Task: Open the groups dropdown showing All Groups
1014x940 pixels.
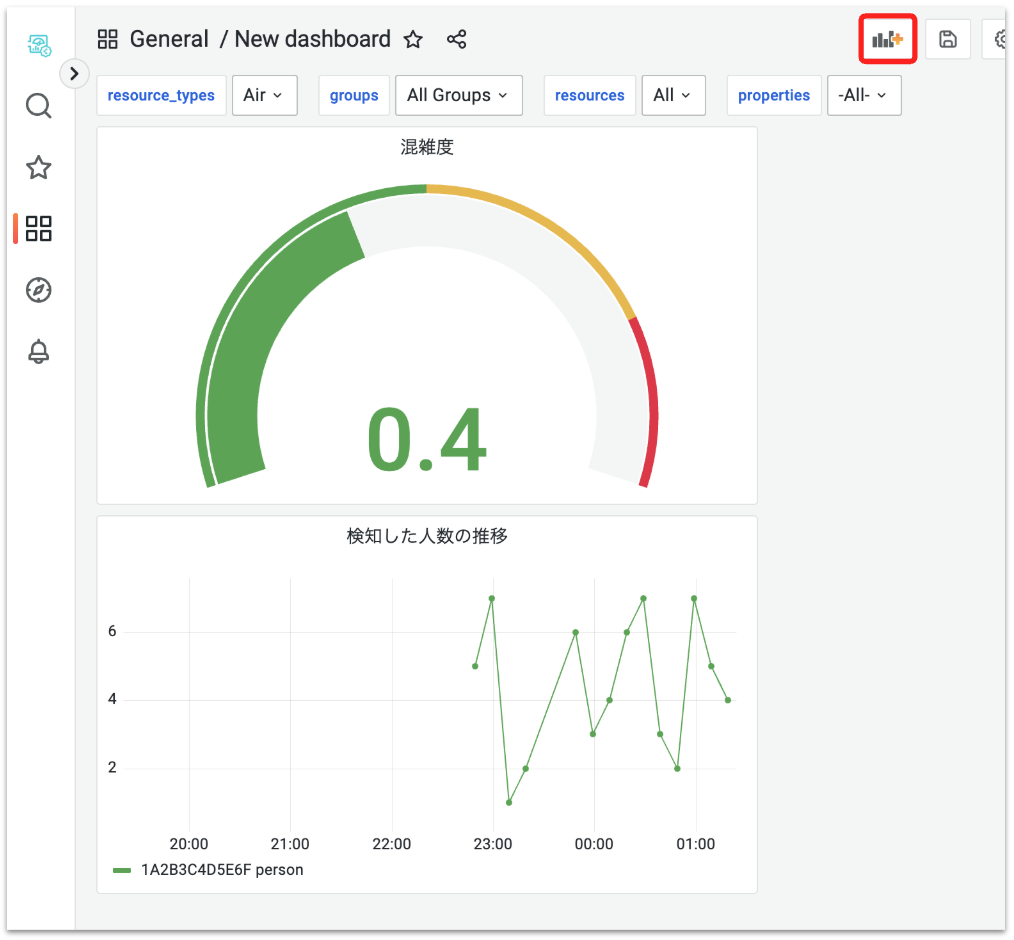Action: pos(458,96)
